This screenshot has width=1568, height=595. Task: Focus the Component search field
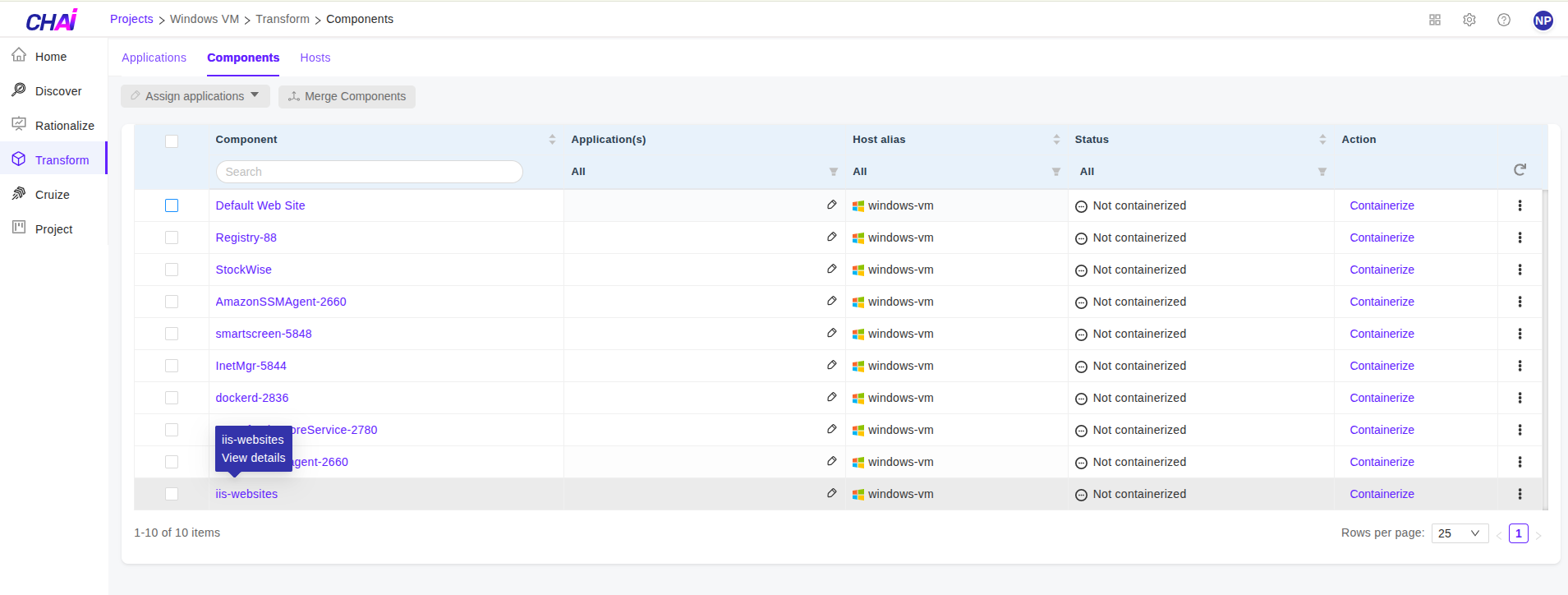tap(370, 172)
